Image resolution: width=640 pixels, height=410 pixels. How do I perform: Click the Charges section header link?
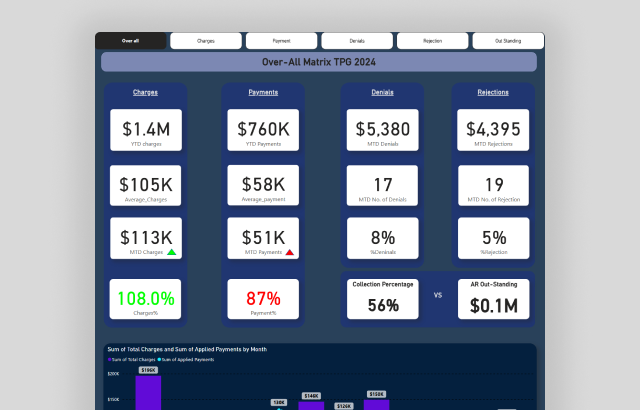146,92
